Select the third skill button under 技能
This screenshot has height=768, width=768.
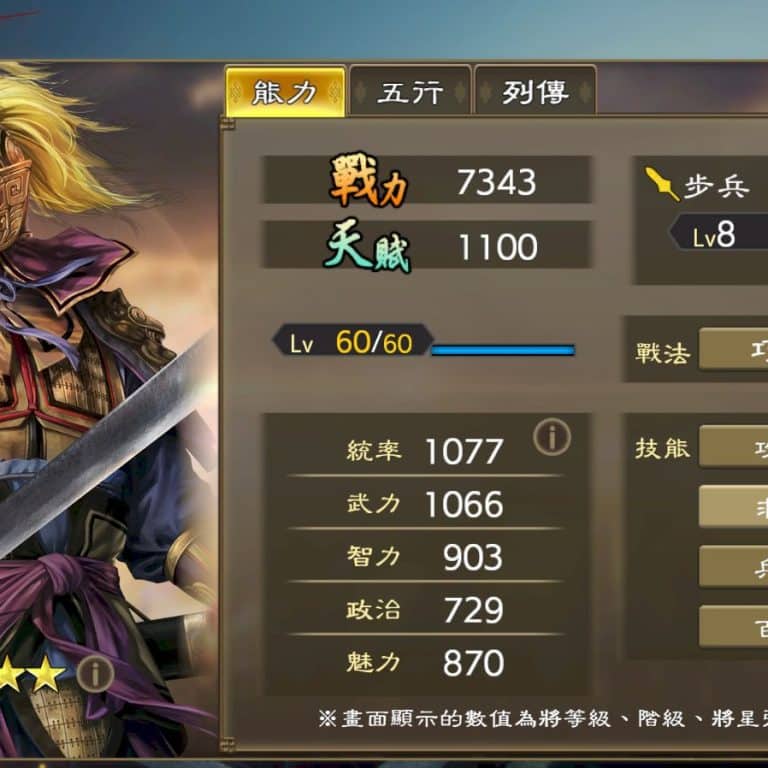pos(733,566)
